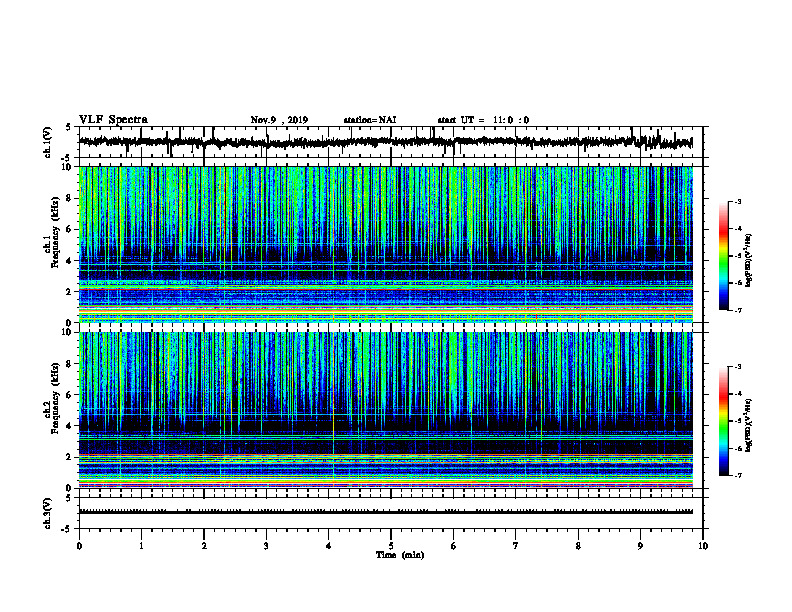The height and width of the screenshot is (612, 792).
Task: Click the ch.3 voltage waveform panel
Action: tap(391, 513)
